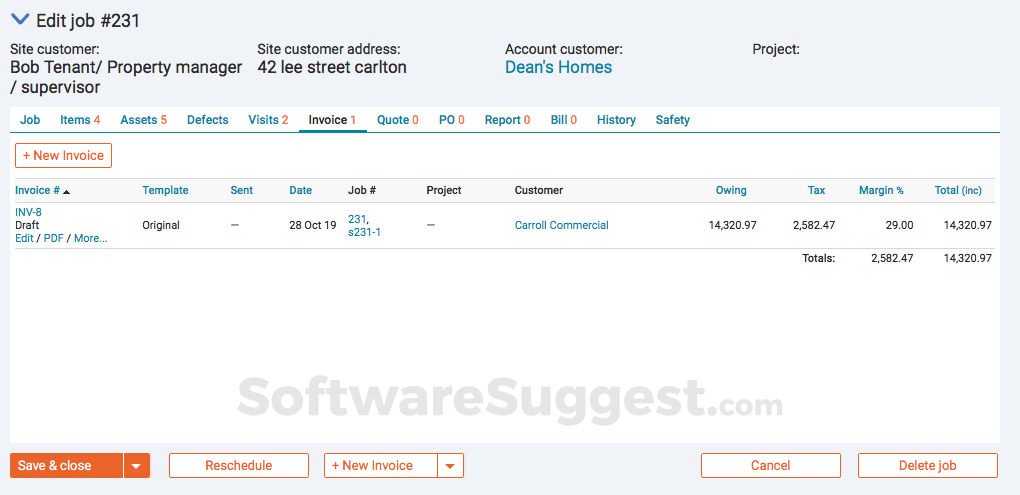Open the Safety tab
This screenshot has width=1020, height=495.
click(672, 120)
